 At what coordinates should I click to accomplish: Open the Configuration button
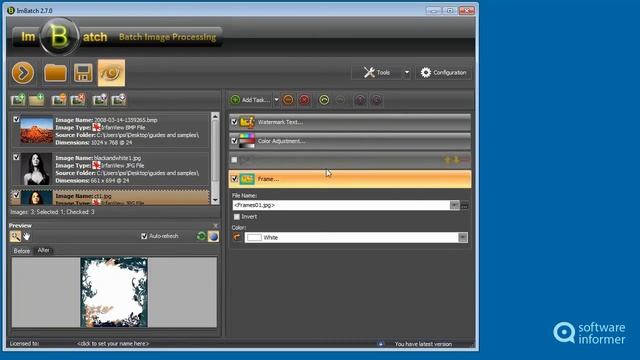coord(443,73)
